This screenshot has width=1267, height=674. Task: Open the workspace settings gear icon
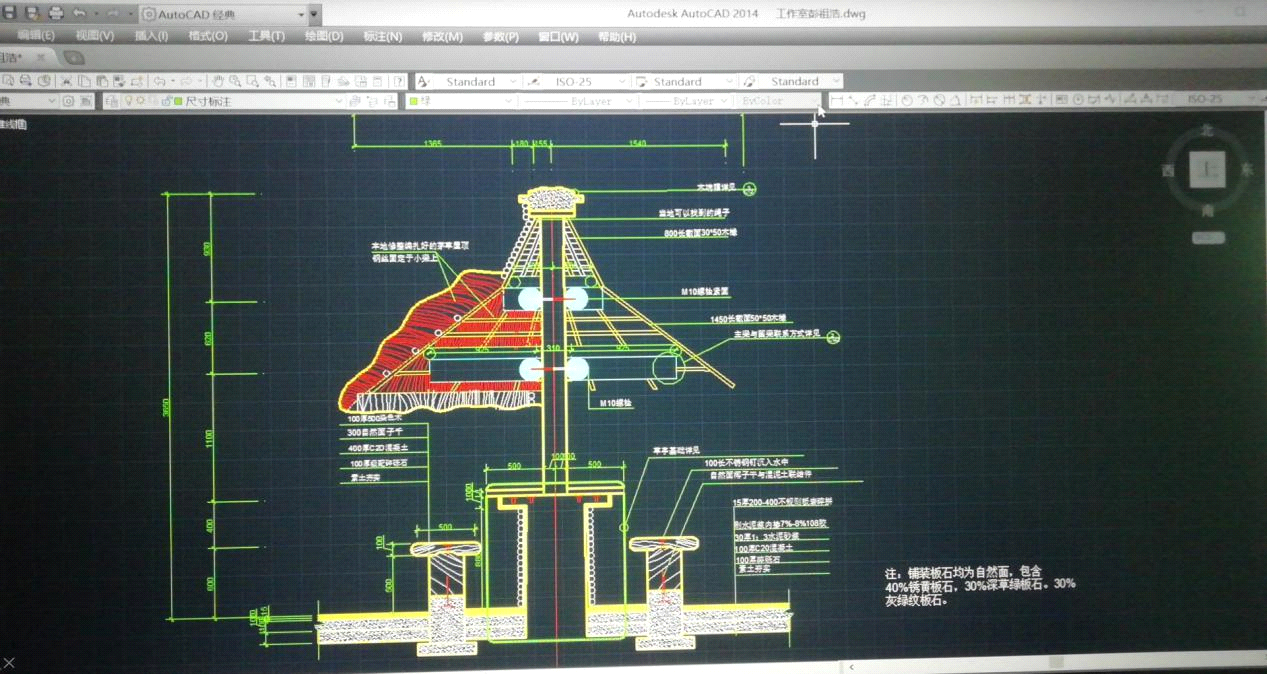69,101
